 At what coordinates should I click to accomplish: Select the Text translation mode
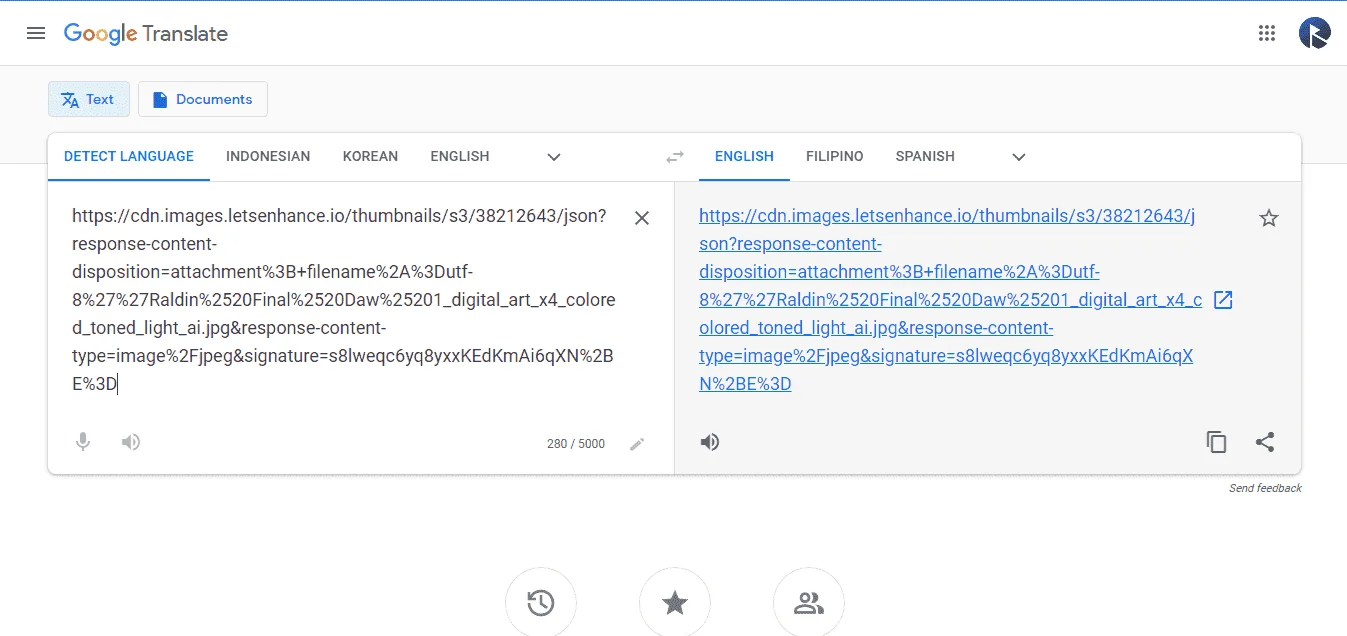pyautogui.click(x=89, y=99)
